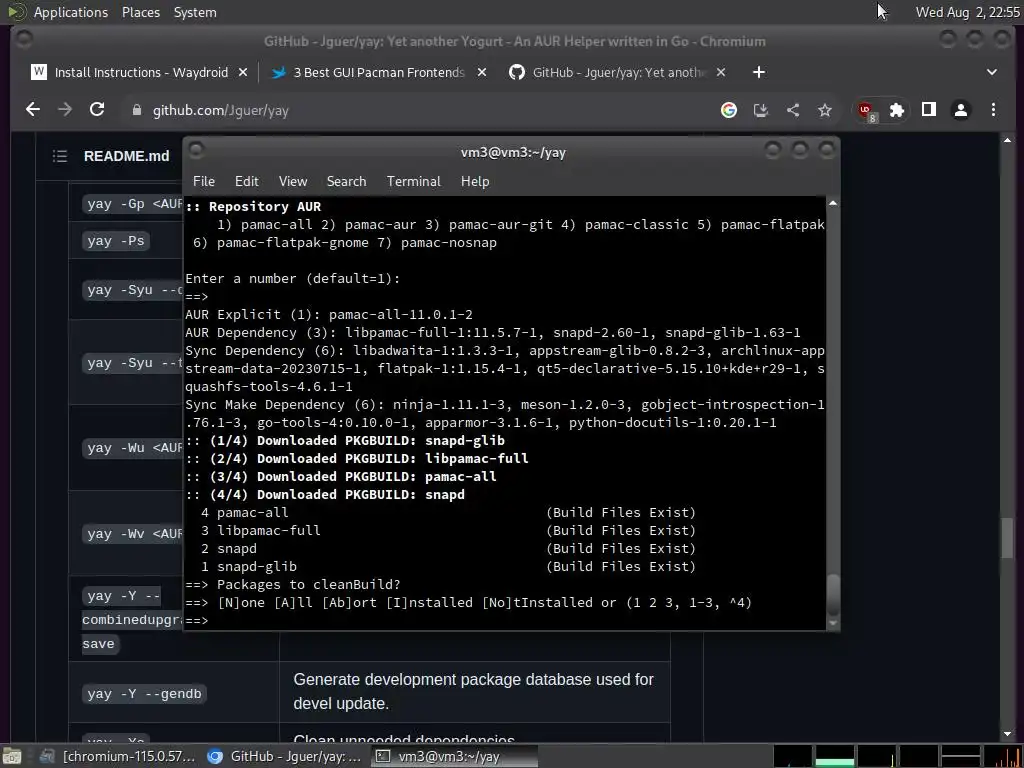Click the yay -Ps code cell

click(x=116, y=240)
